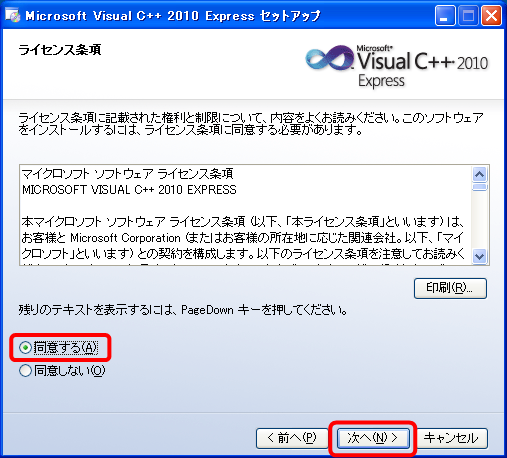The width and height of the screenshot is (507, 458).
Task: Go back with the < 前へ(P) button
Action: [292, 438]
